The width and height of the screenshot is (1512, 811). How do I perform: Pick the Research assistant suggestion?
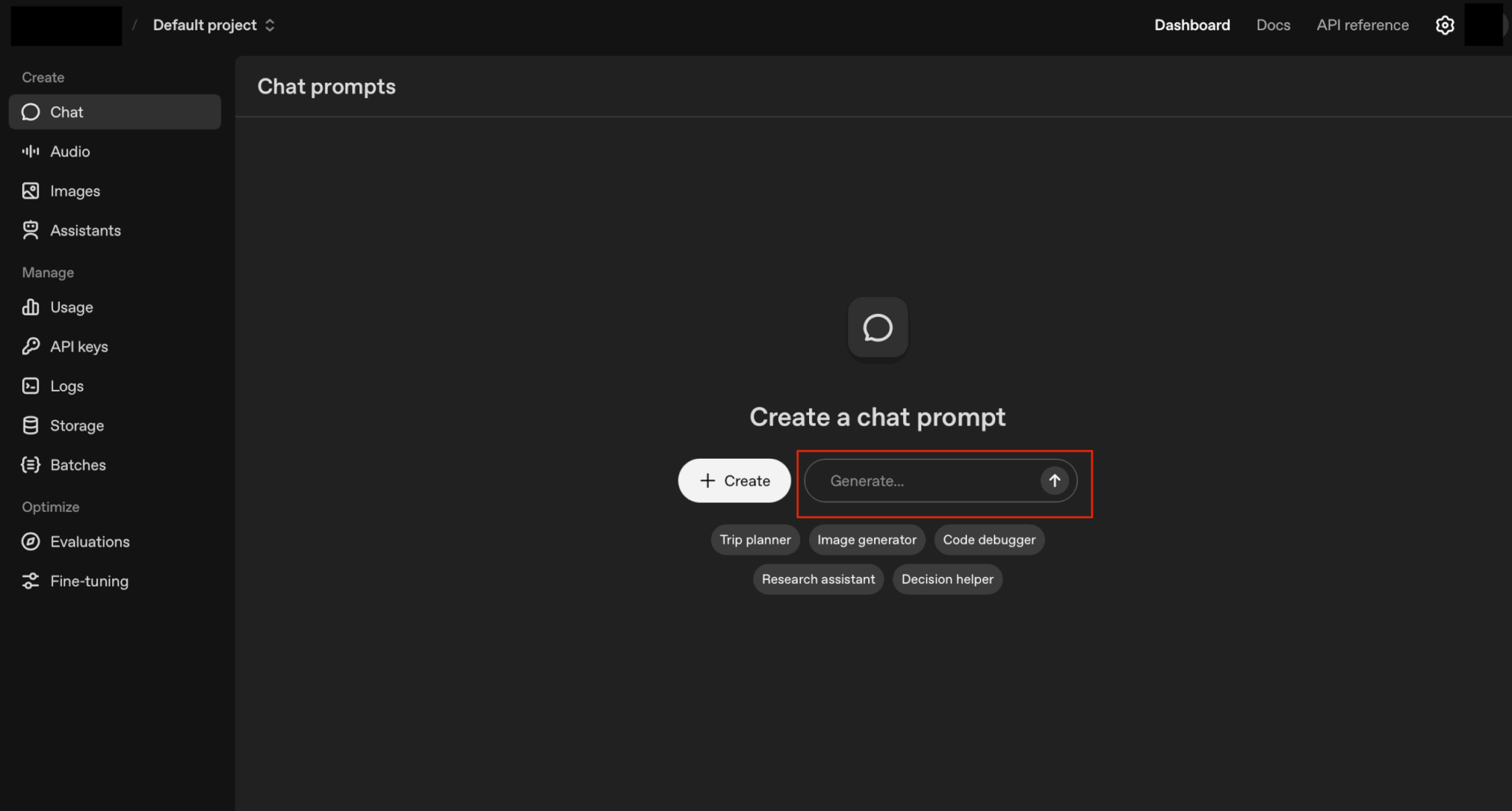point(818,579)
